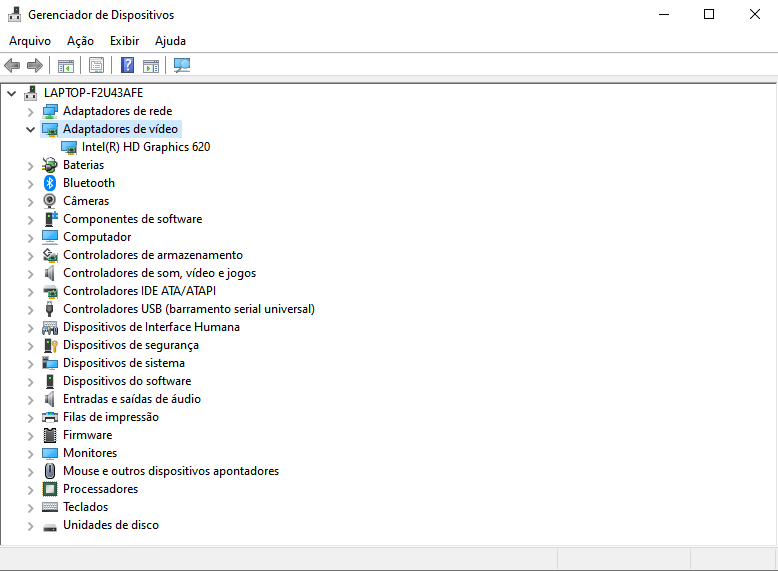This screenshot has width=778, height=571.
Task: Click the speaker icon for Entradas e saídas de áudio
Action: coord(50,399)
